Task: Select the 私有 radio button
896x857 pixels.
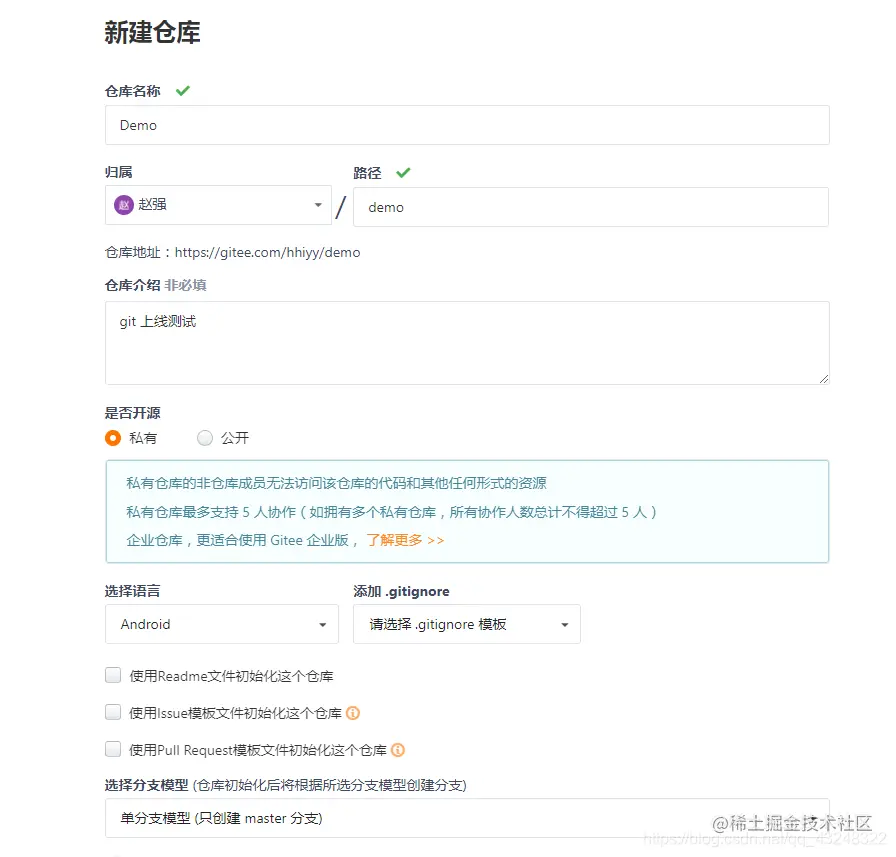Action: [x=113, y=438]
